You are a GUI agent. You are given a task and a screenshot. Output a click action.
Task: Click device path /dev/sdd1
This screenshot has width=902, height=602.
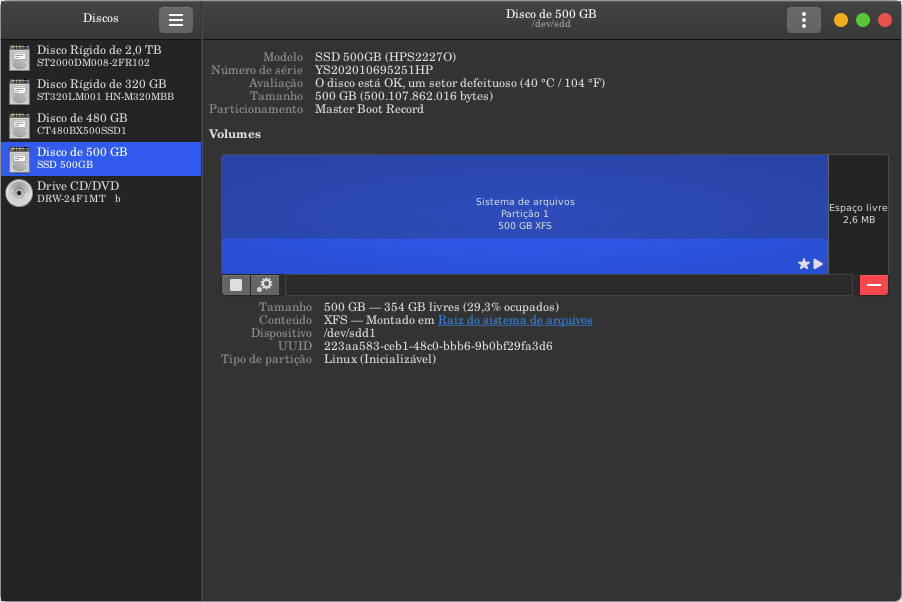349,333
